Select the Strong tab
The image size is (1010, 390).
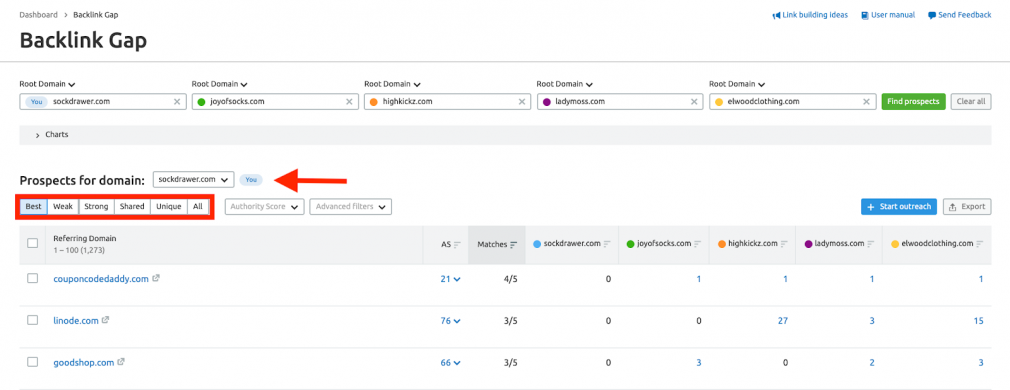click(97, 207)
